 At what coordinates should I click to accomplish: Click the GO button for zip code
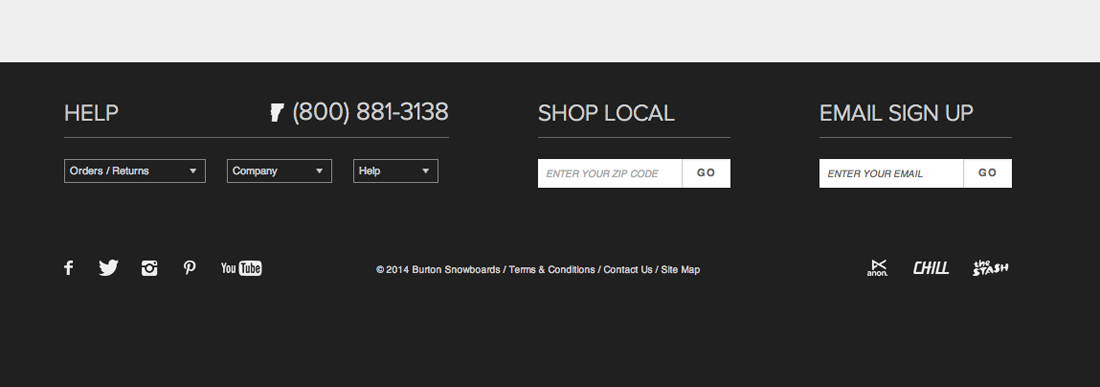point(706,173)
